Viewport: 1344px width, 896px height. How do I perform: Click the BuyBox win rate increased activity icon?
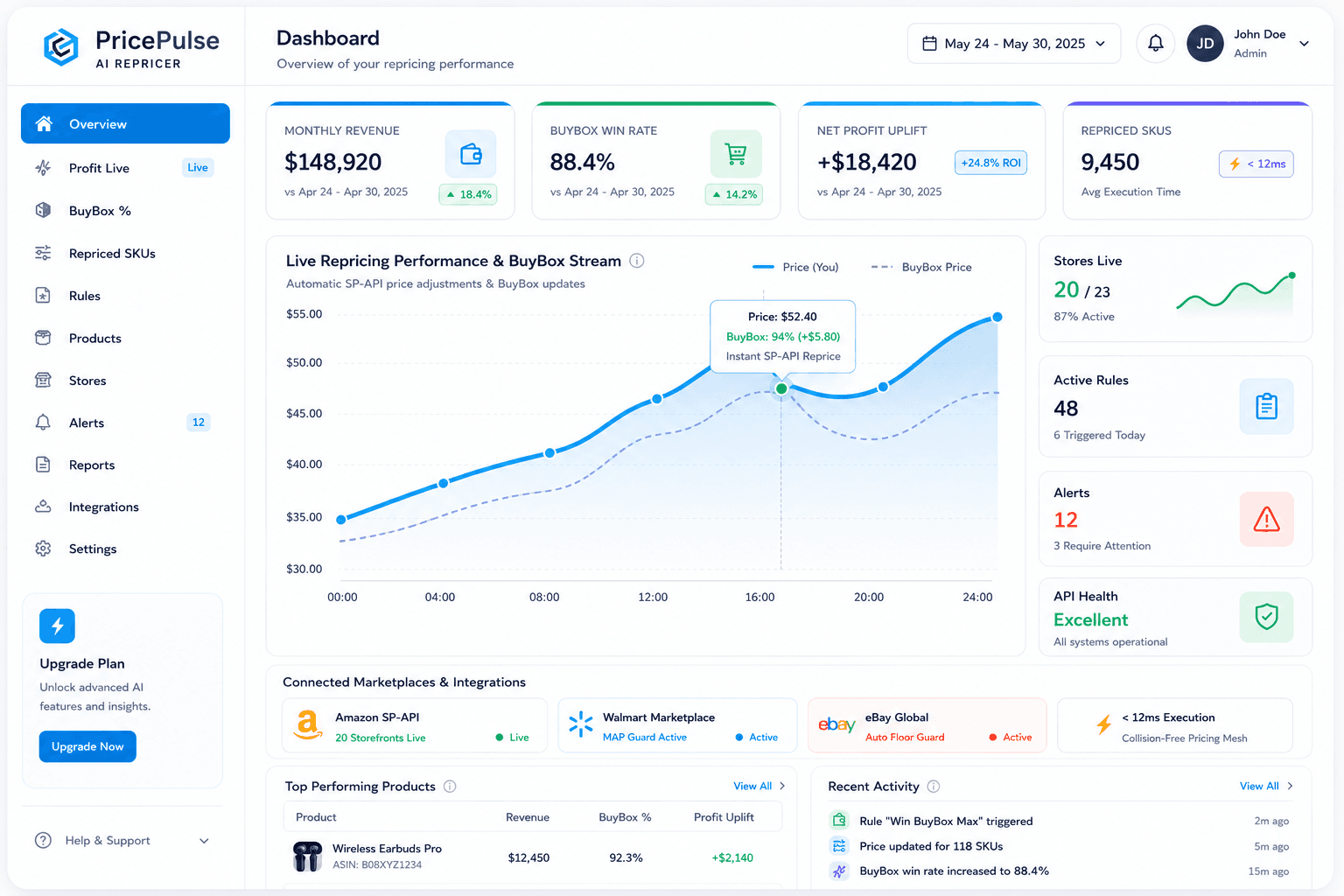(839, 871)
